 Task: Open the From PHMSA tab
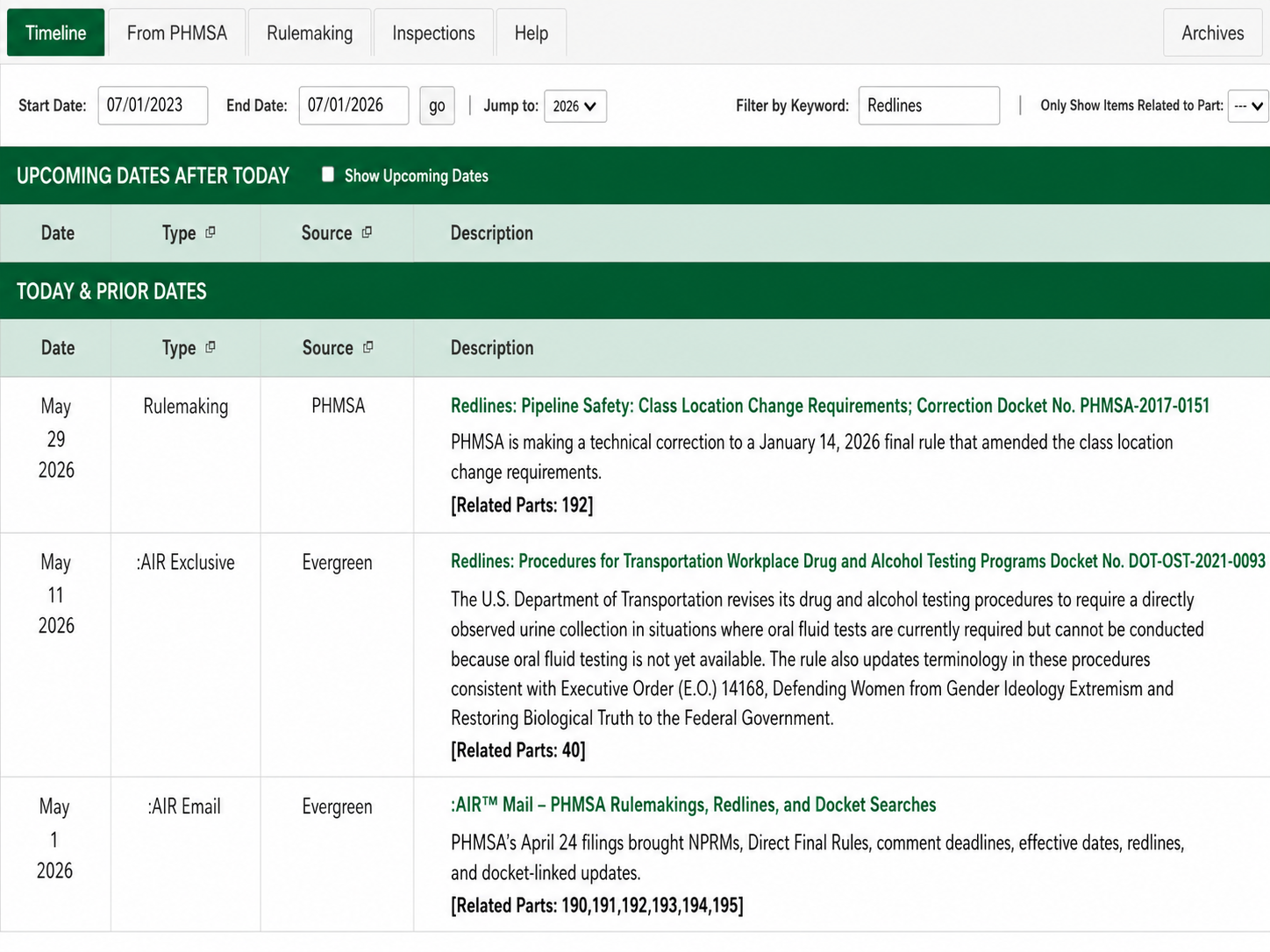pyautogui.click(x=177, y=32)
